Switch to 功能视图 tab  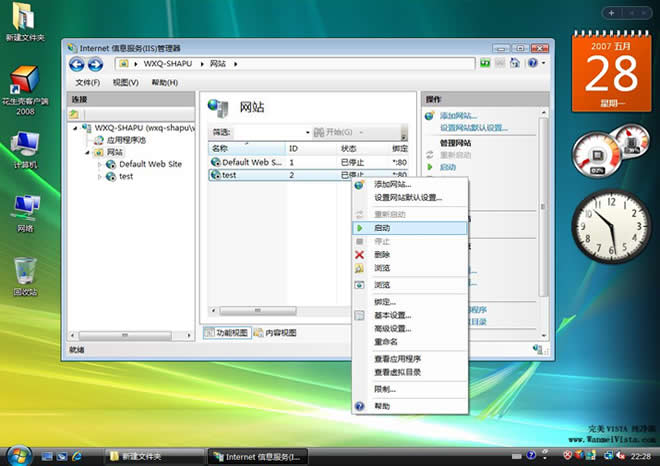(x=227, y=332)
